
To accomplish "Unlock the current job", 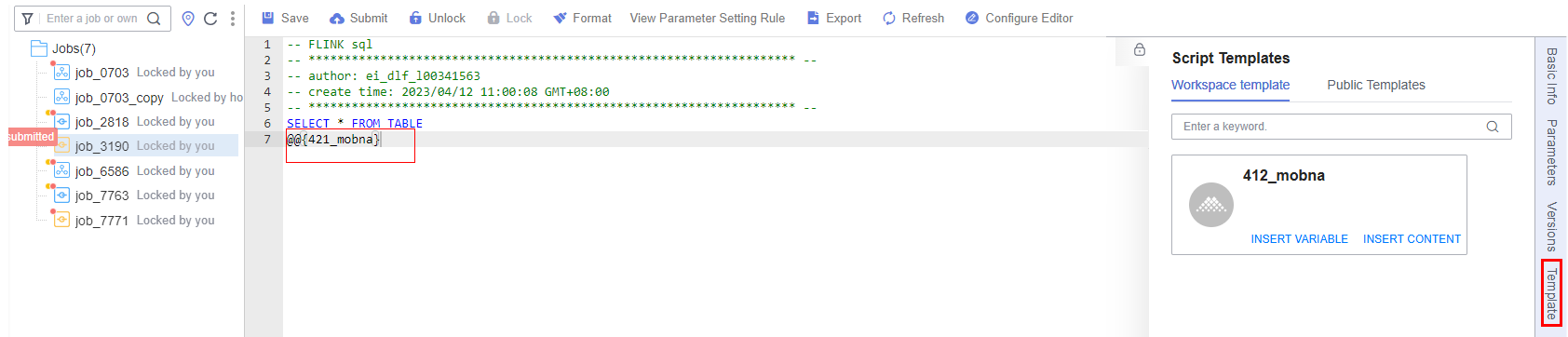I will (438, 18).
